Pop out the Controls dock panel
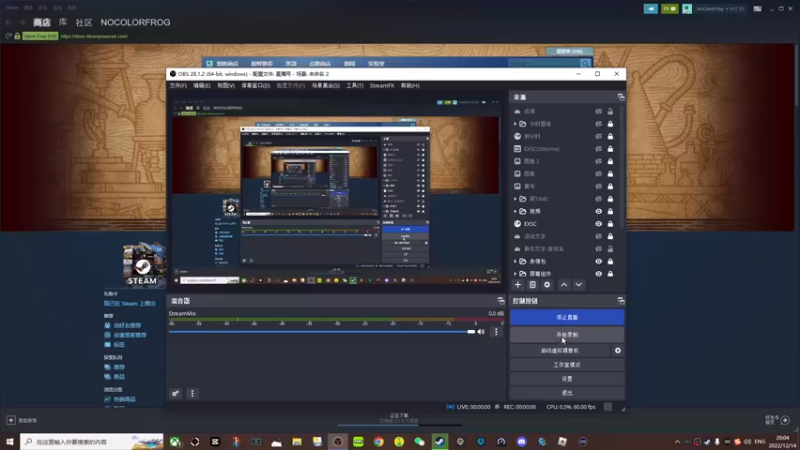The image size is (800, 450). 620,301
